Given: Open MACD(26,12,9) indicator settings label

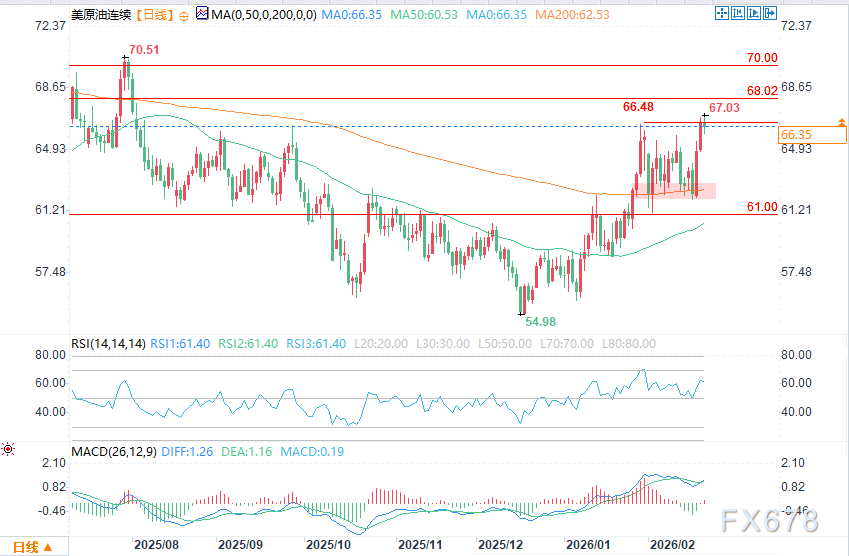Looking at the screenshot, I should click(x=113, y=451).
